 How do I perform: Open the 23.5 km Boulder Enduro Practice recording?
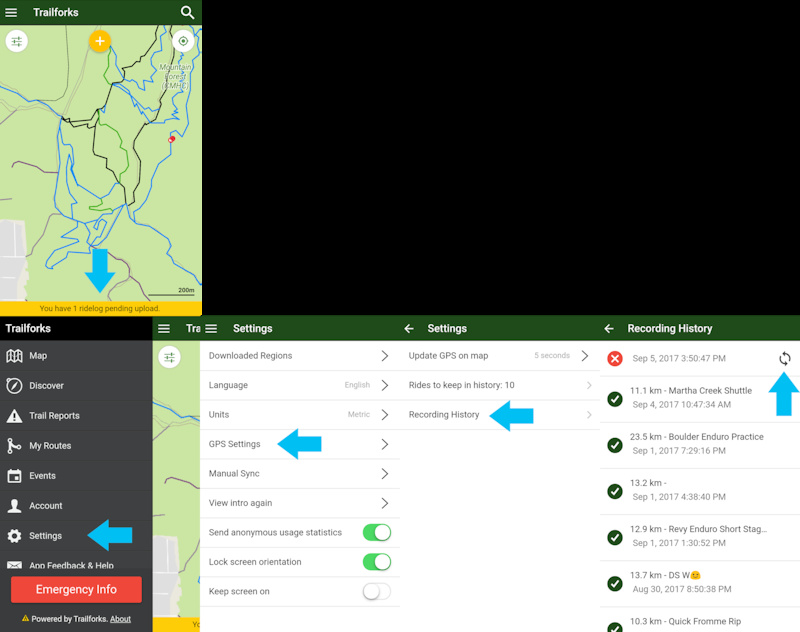coord(700,444)
